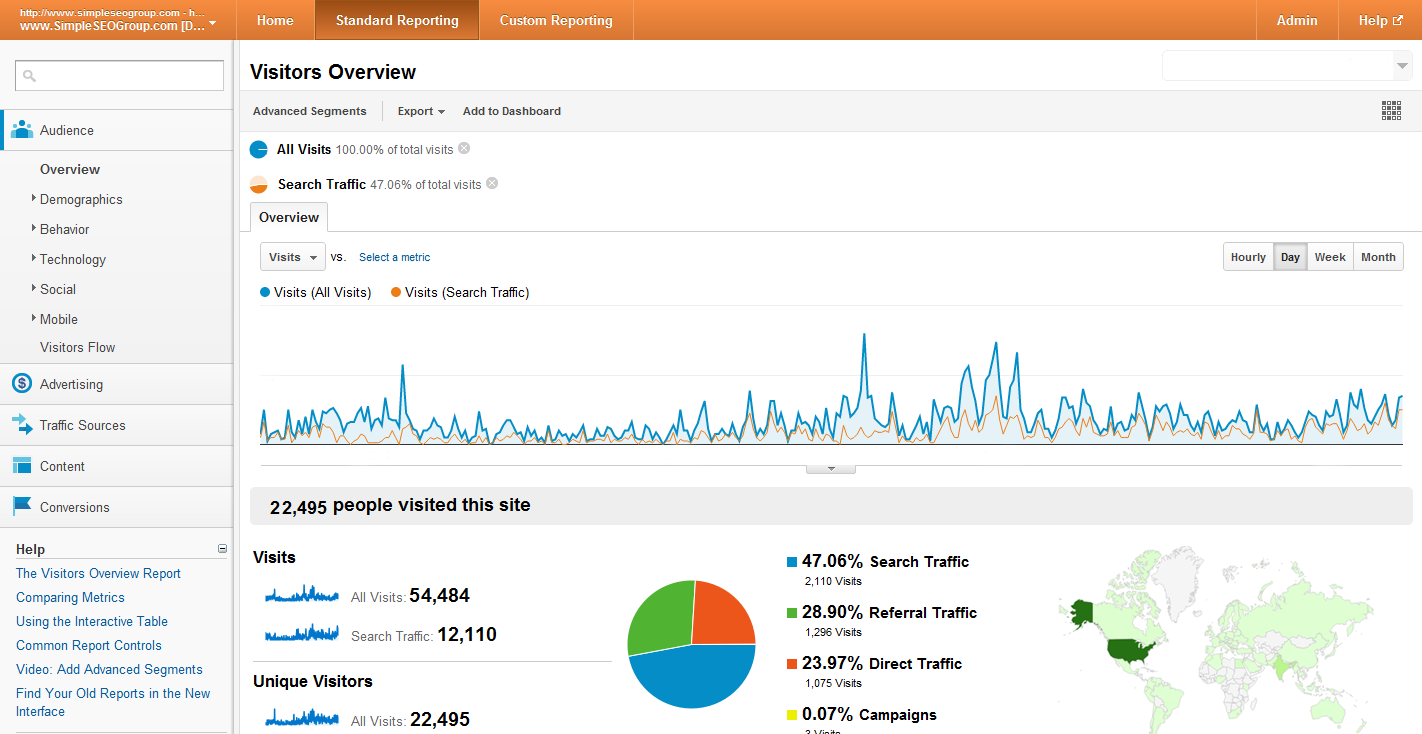Remove the All Visits segment with x icon

tap(464, 149)
